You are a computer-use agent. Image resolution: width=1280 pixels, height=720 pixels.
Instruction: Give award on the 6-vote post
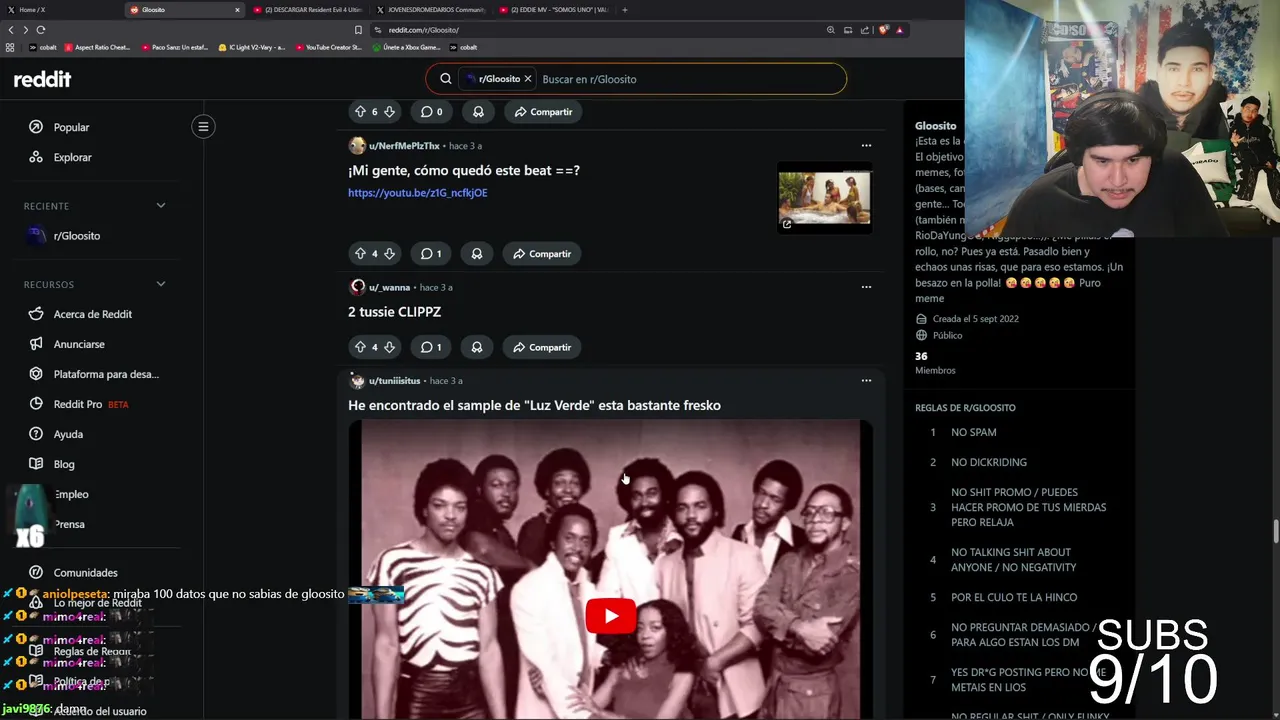pos(478,112)
